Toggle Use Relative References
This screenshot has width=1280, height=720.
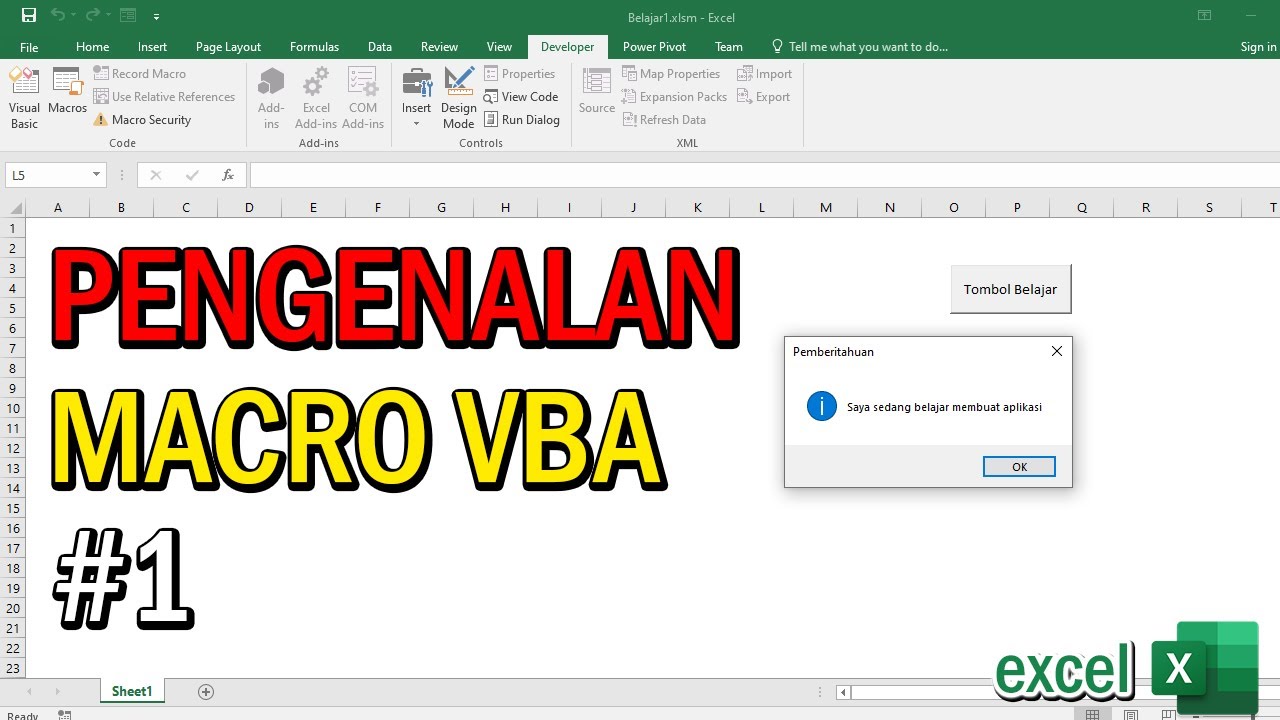(164, 97)
